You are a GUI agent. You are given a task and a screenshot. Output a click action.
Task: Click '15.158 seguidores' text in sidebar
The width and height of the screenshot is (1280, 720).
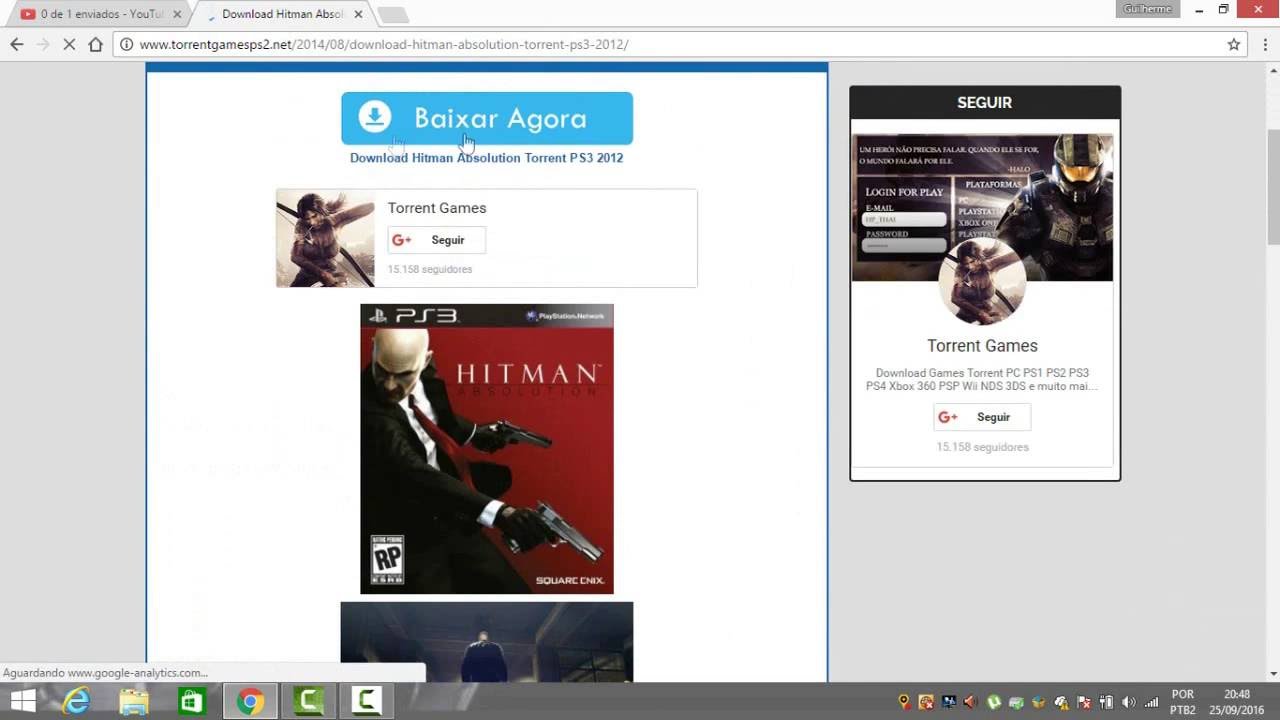point(982,447)
